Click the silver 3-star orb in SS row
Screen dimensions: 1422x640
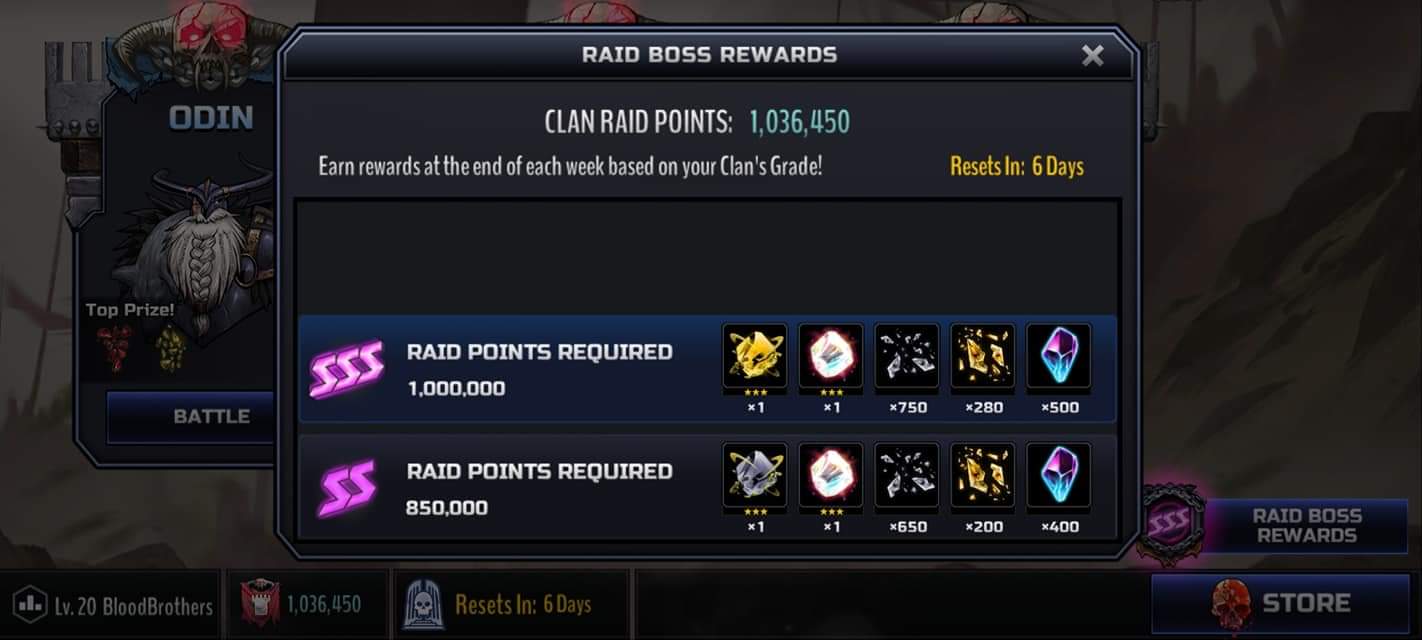[x=755, y=475]
